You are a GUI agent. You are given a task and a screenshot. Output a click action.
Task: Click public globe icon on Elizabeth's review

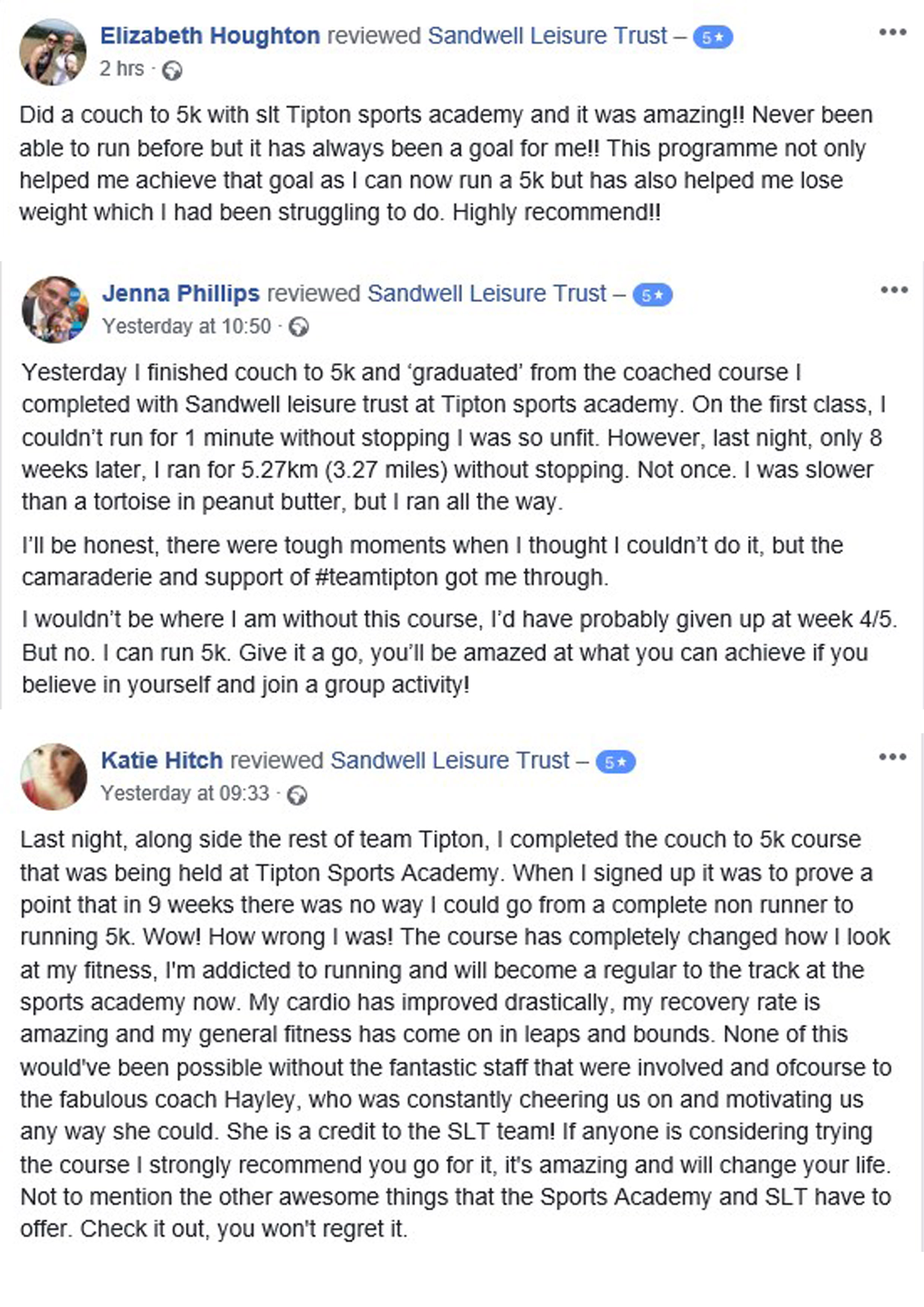coord(172,70)
